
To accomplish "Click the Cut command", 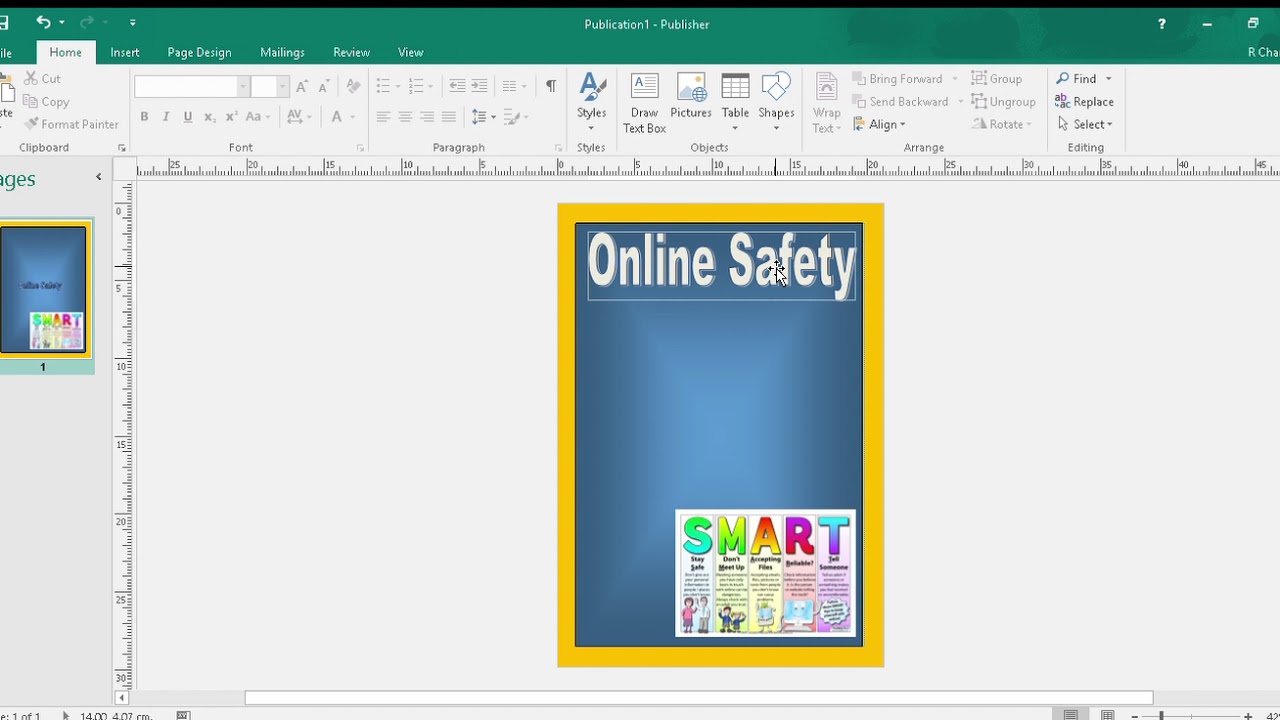I will tap(43, 78).
